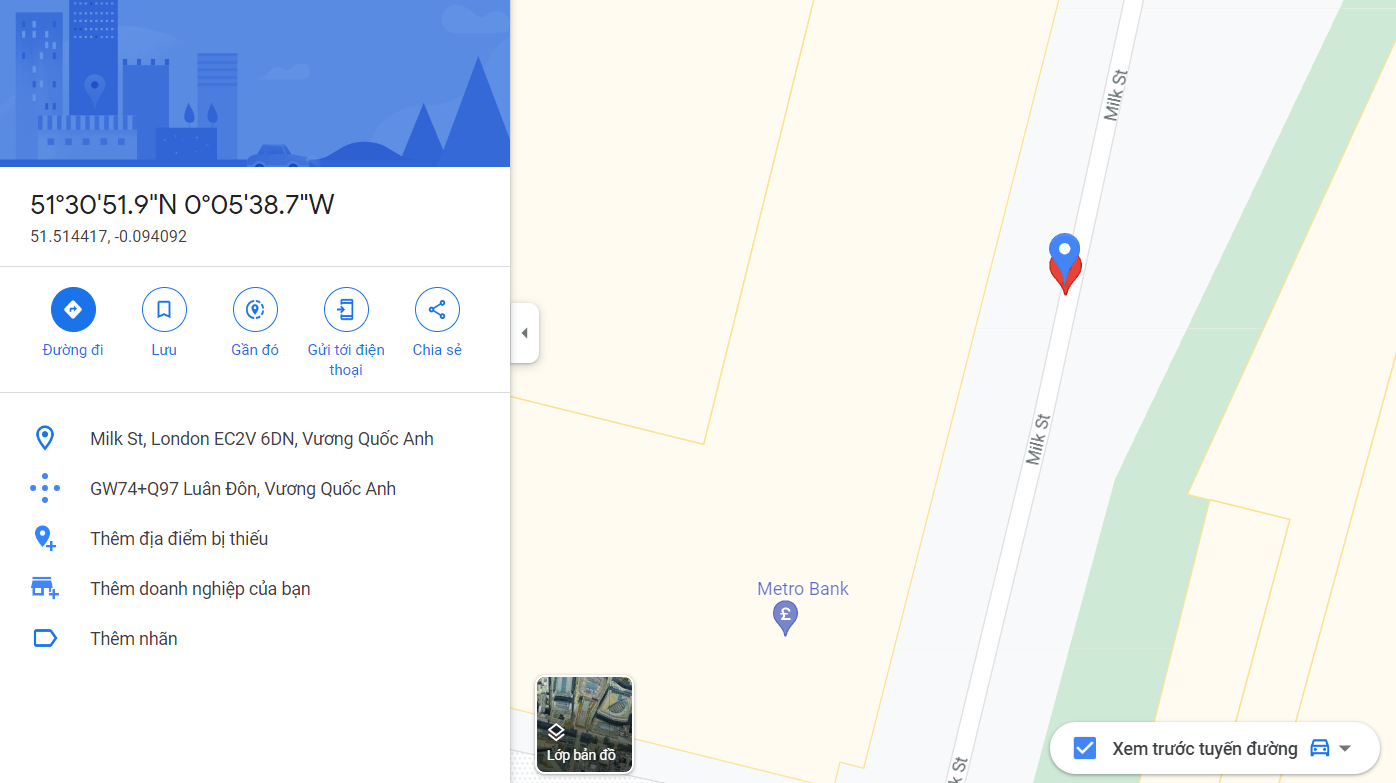Click the Đường đi directions icon
The image size is (1396, 783).
(x=73, y=310)
